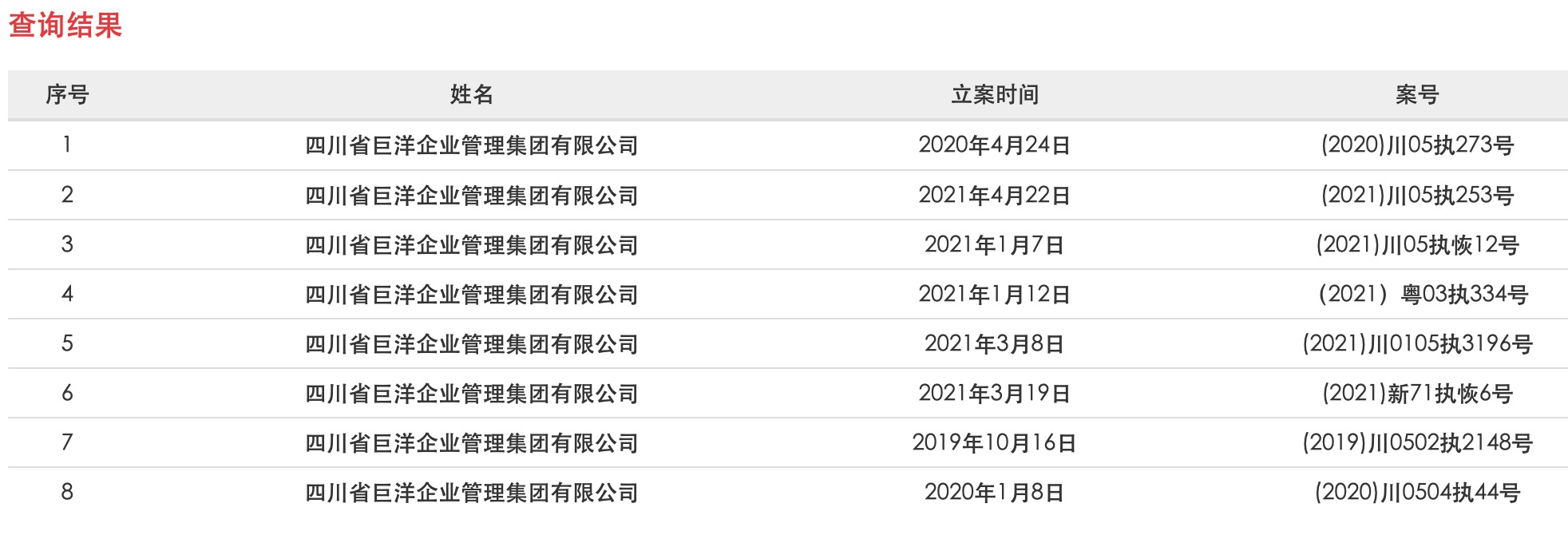This screenshot has width=1568, height=535.
Task: Click the 立案时间 column header
Action: click(x=994, y=95)
